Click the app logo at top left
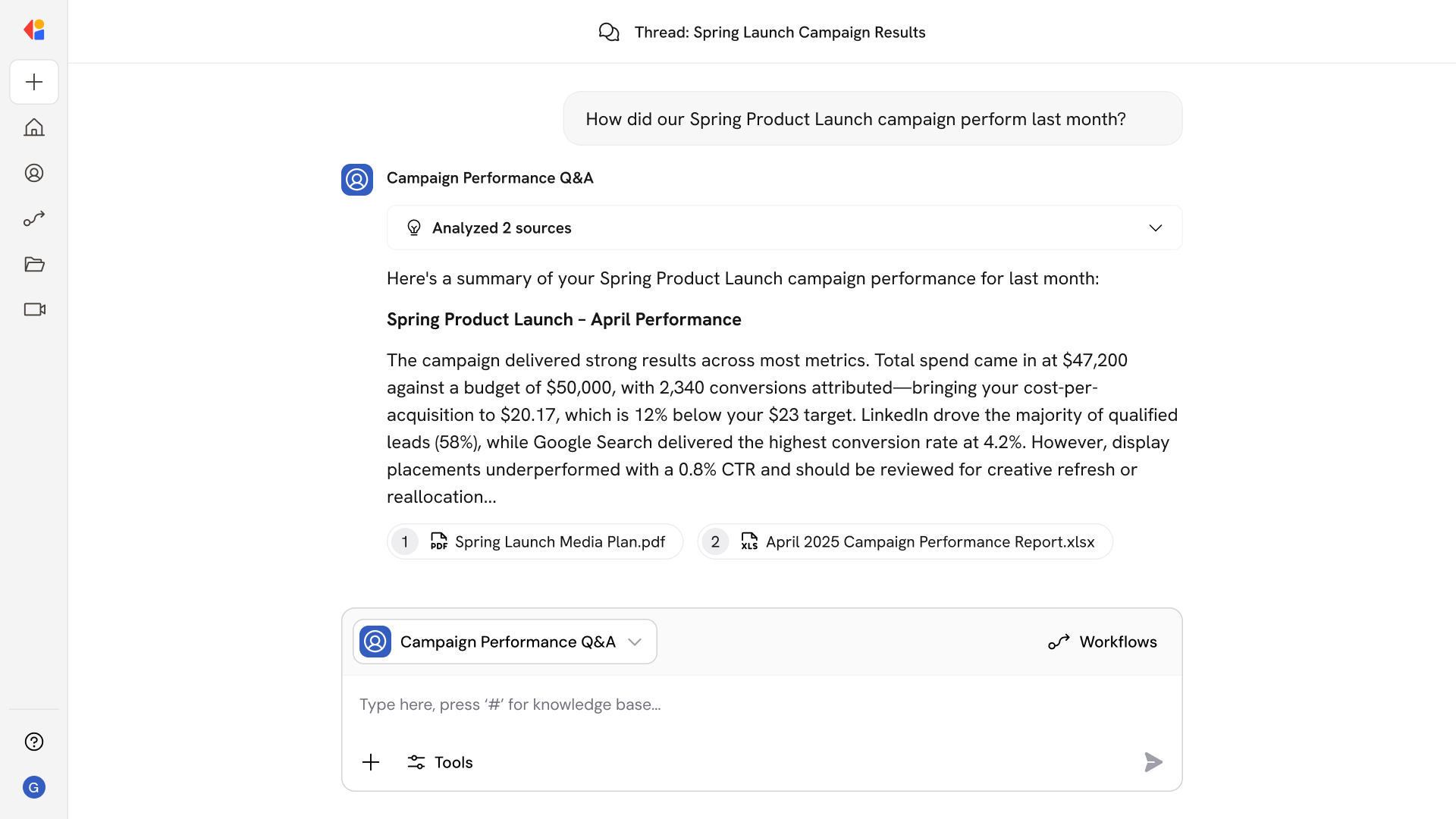The height and width of the screenshot is (819, 1456). pos(33,30)
